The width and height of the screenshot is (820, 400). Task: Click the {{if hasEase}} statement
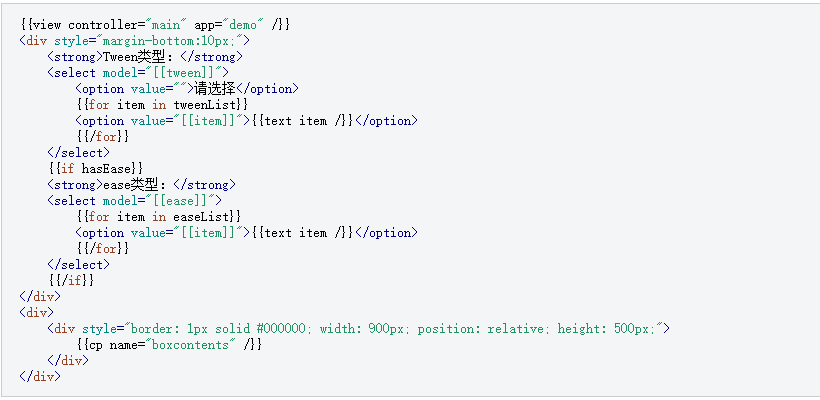[95, 168]
